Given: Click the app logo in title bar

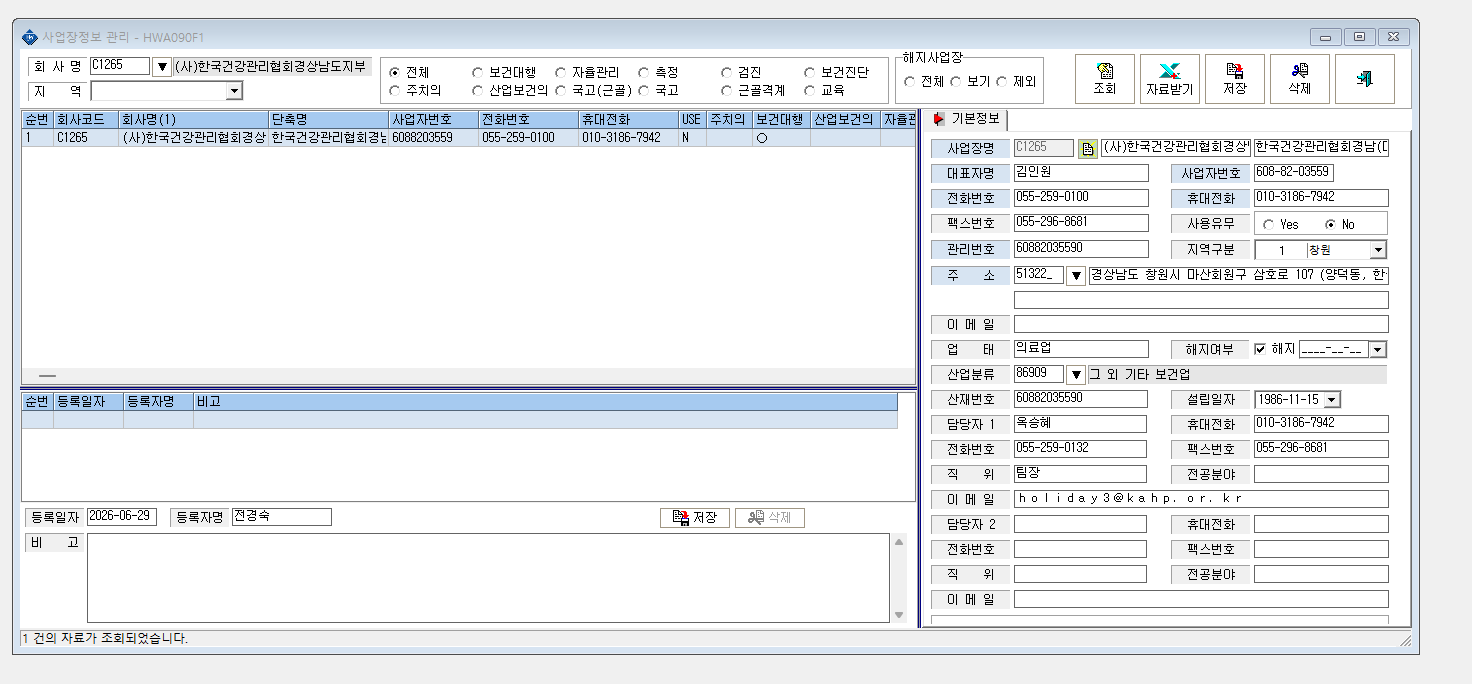Looking at the screenshot, I should 30,37.
